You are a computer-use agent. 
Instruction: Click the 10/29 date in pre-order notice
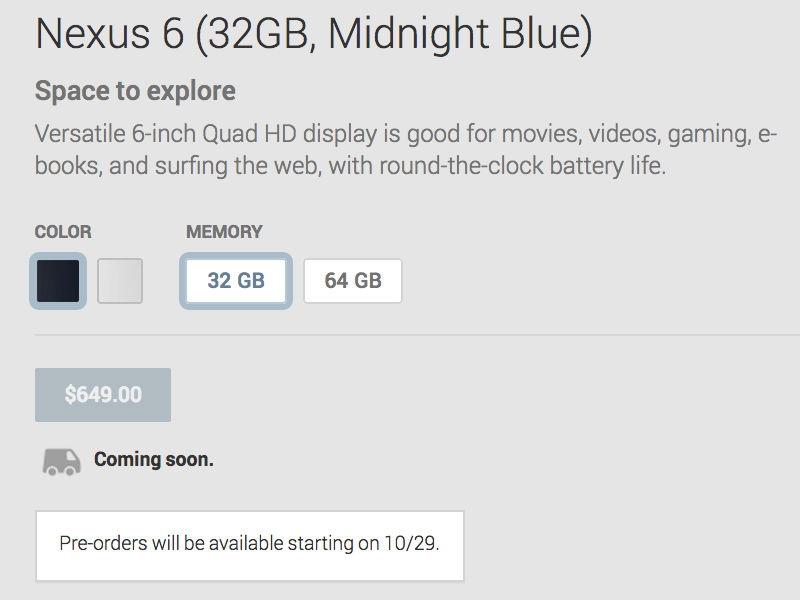(411, 543)
